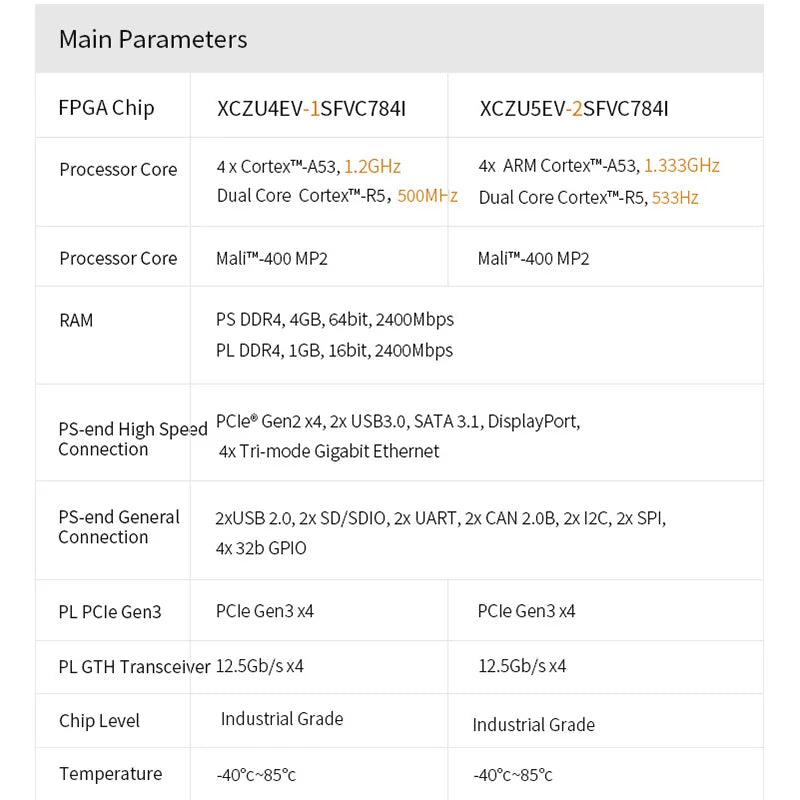Select the orange 1.2GHz frequency text
Image resolution: width=800 pixels, height=800 pixels.
coord(372,167)
